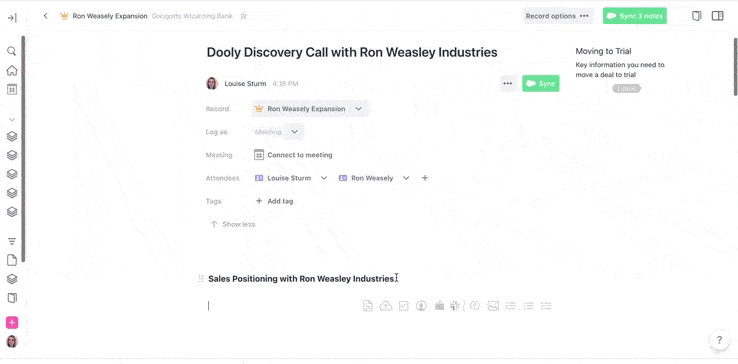Add an attendee with the plus icon
Viewport: 738px width, 364px height.
tap(425, 178)
